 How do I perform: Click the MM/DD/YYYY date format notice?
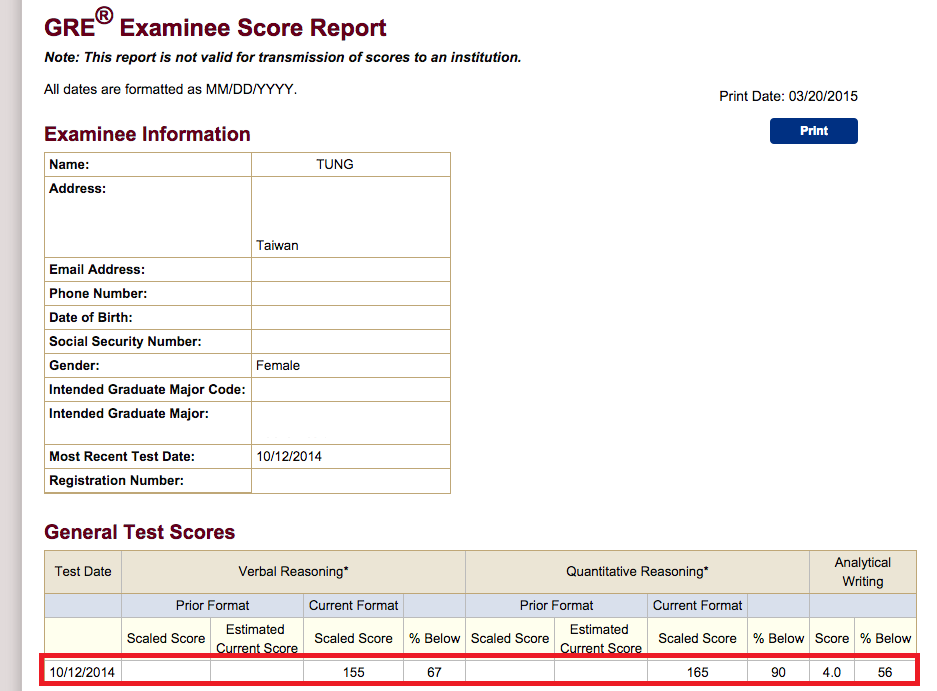point(170,90)
